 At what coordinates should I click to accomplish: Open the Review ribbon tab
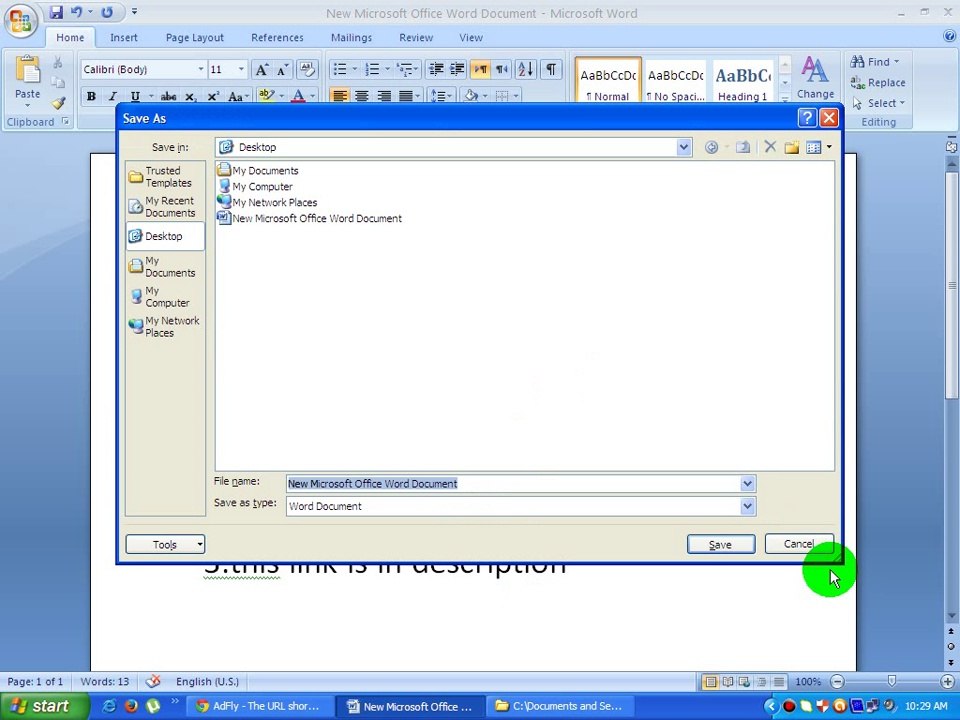(x=416, y=37)
